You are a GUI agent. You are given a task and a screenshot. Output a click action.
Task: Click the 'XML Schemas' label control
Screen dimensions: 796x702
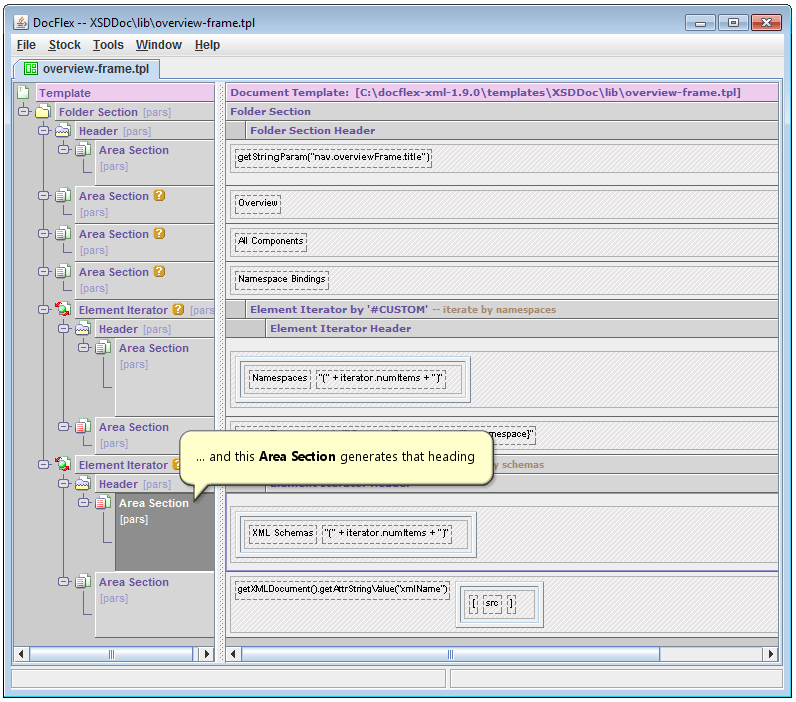pos(281,533)
